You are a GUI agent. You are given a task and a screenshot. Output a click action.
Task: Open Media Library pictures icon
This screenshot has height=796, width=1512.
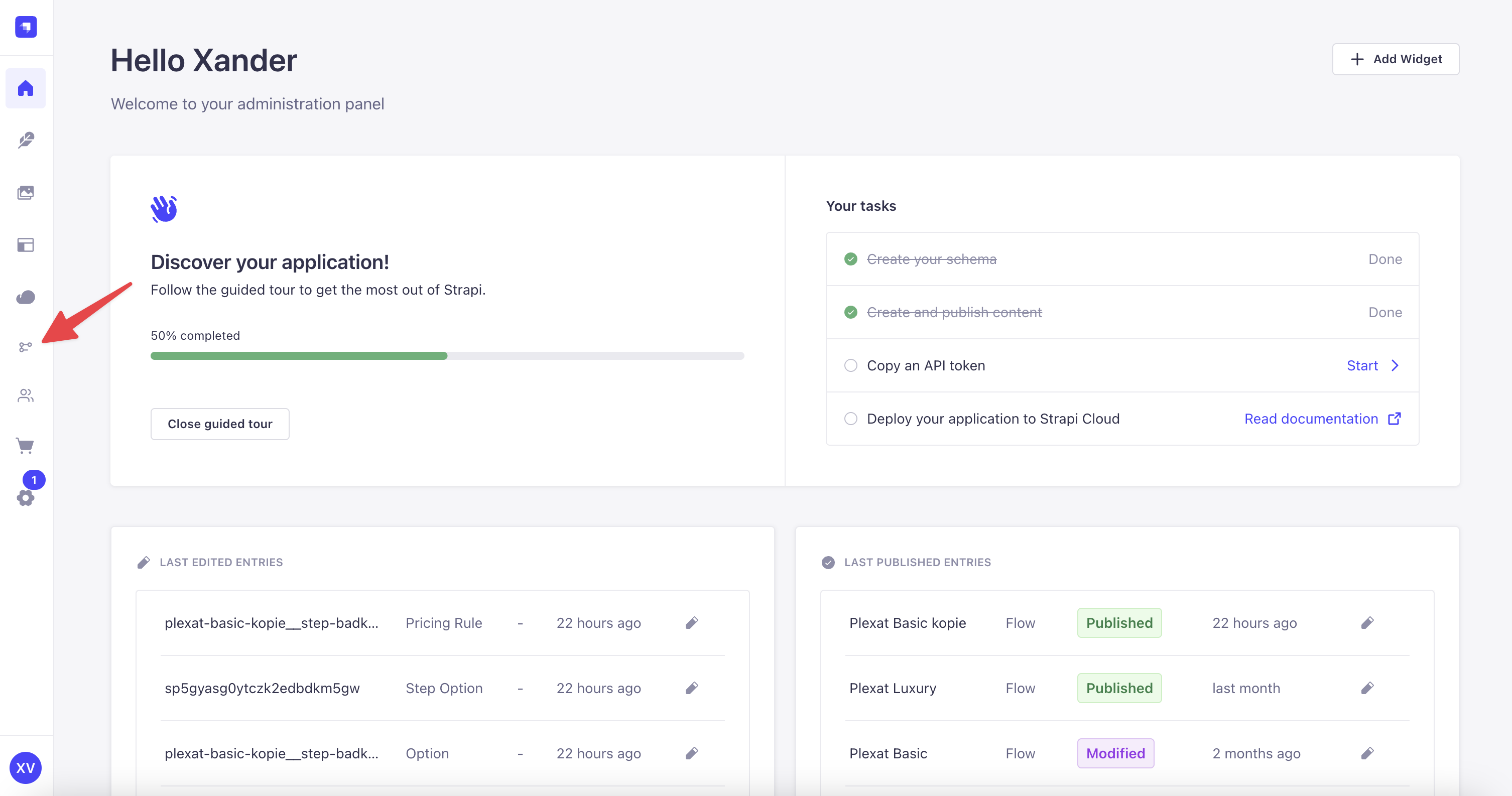(26, 193)
